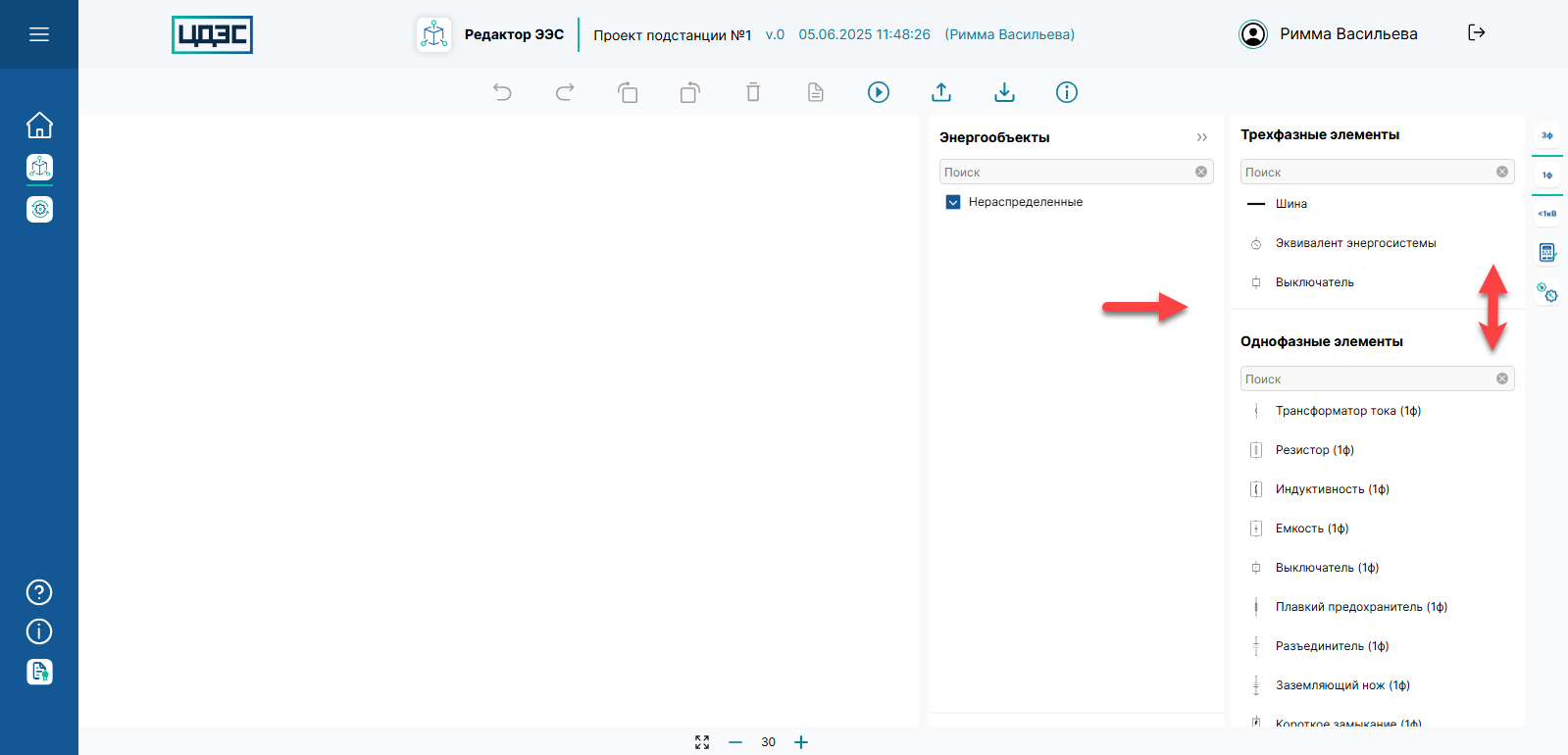Image resolution: width=1568 pixels, height=755 pixels.
Task: Switch to the 1ф single-phase elements tab
Action: pos(1547,175)
